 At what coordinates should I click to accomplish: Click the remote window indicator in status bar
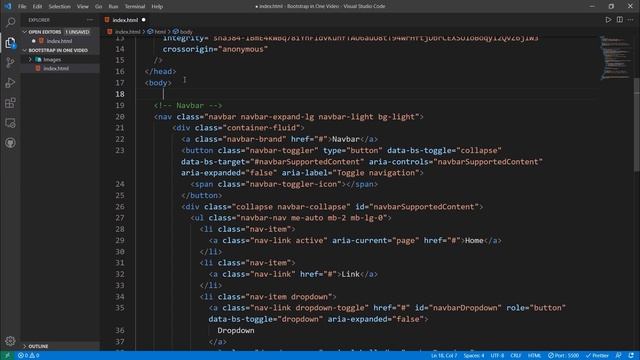tap(7, 356)
